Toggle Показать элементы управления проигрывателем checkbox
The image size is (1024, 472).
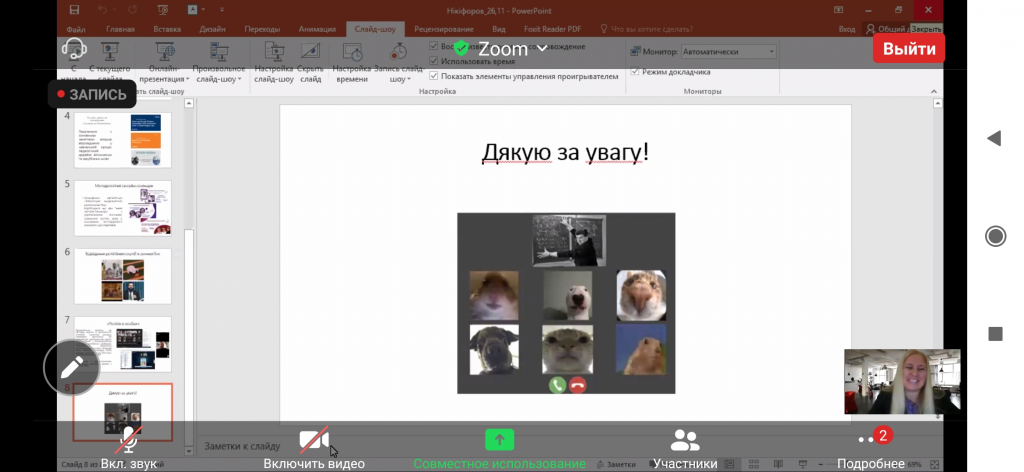(x=434, y=76)
